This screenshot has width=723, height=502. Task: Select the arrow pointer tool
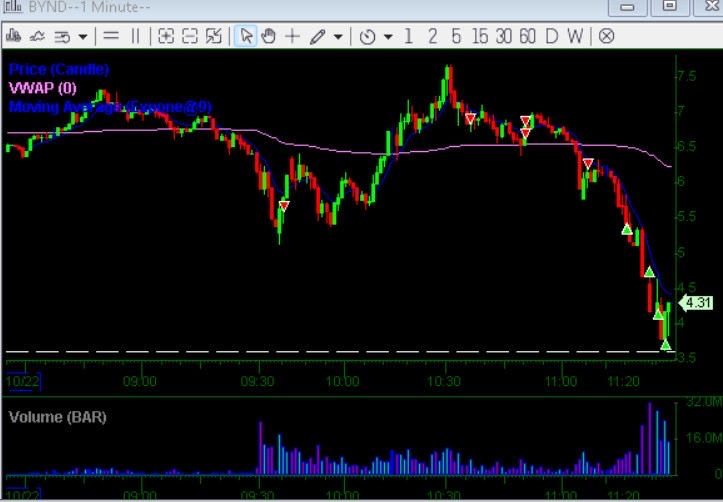246,36
